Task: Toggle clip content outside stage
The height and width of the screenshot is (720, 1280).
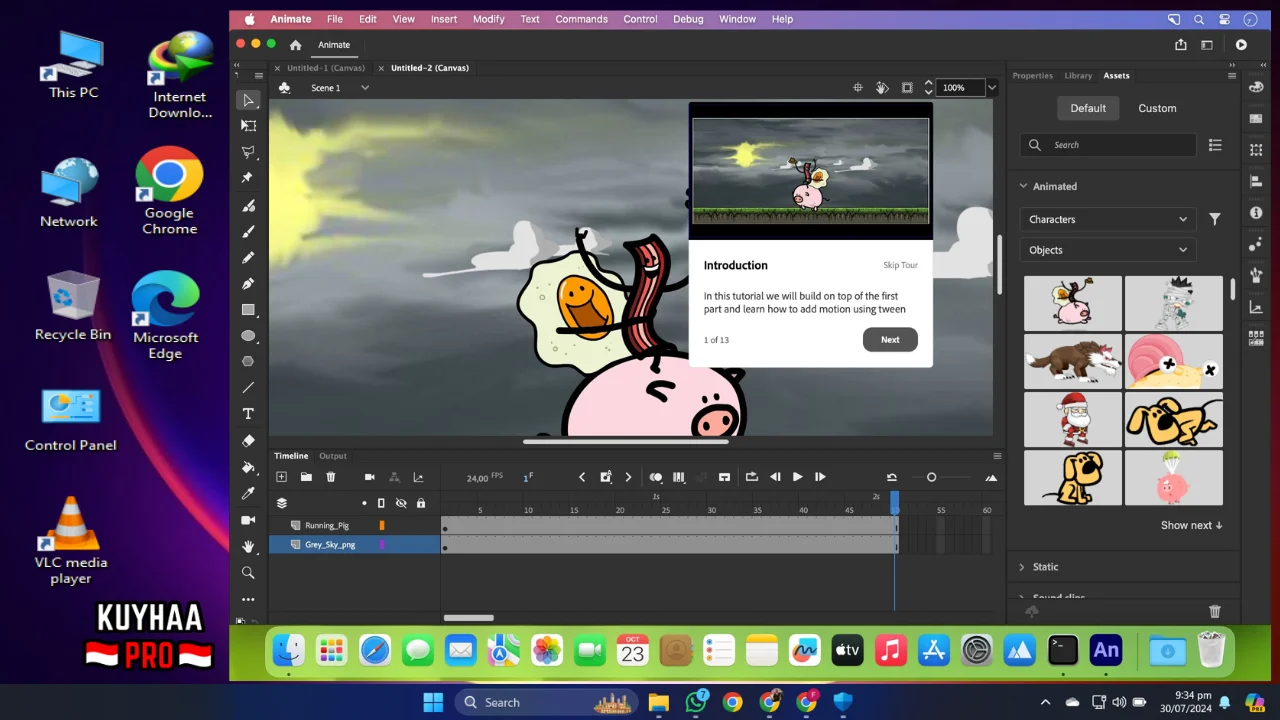Action: (x=907, y=88)
